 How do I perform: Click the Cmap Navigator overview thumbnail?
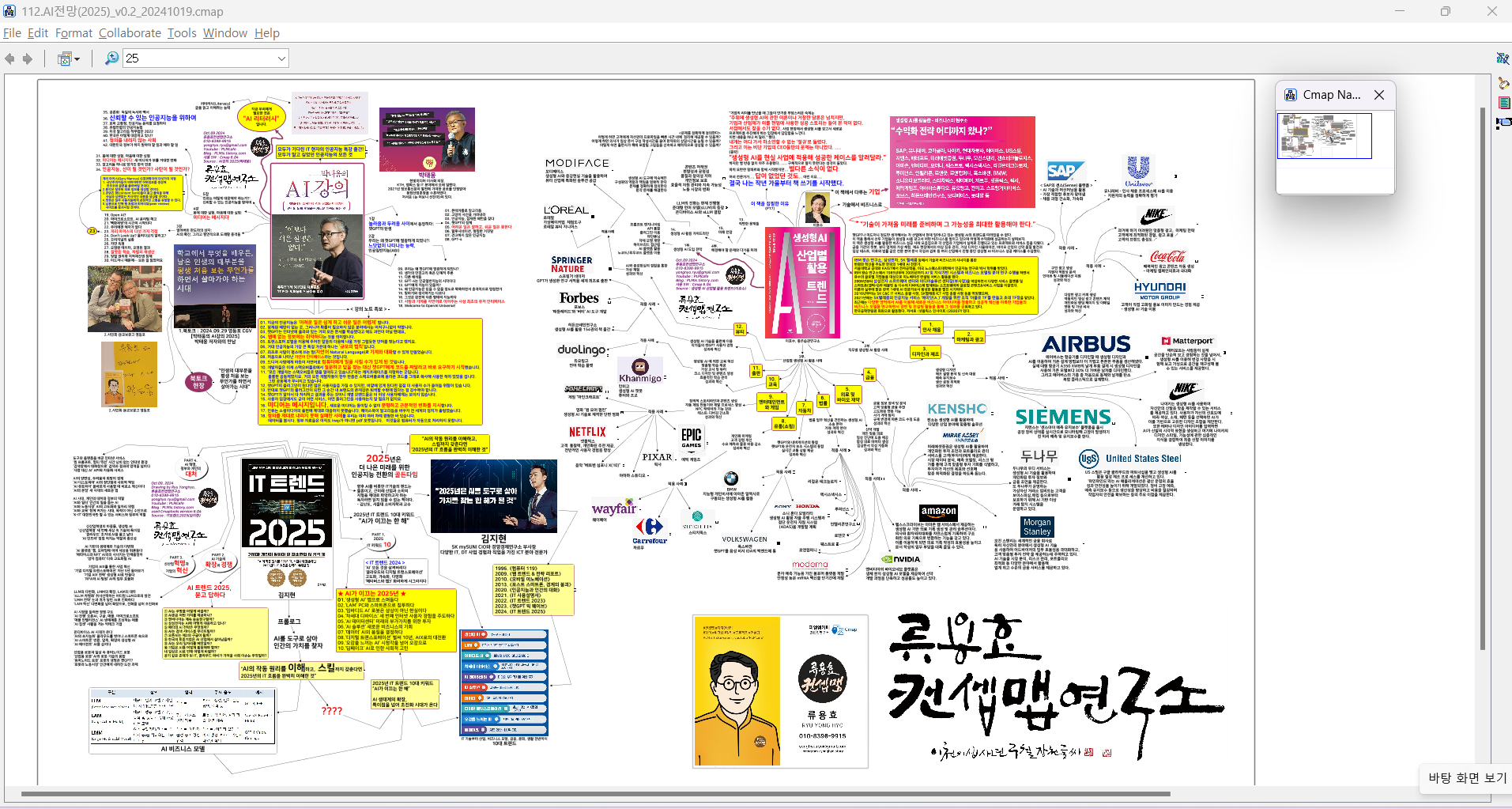pos(1324,136)
